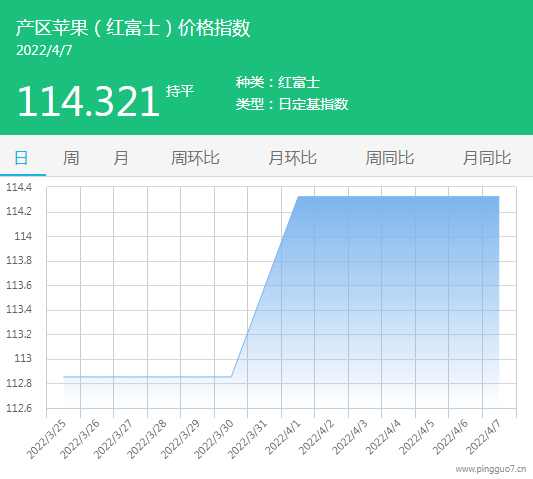Image resolution: width=533 pixels, height=479 pixels.
Task: Click the 2022/3/25 x-axis label
Action: click(46, 439)
